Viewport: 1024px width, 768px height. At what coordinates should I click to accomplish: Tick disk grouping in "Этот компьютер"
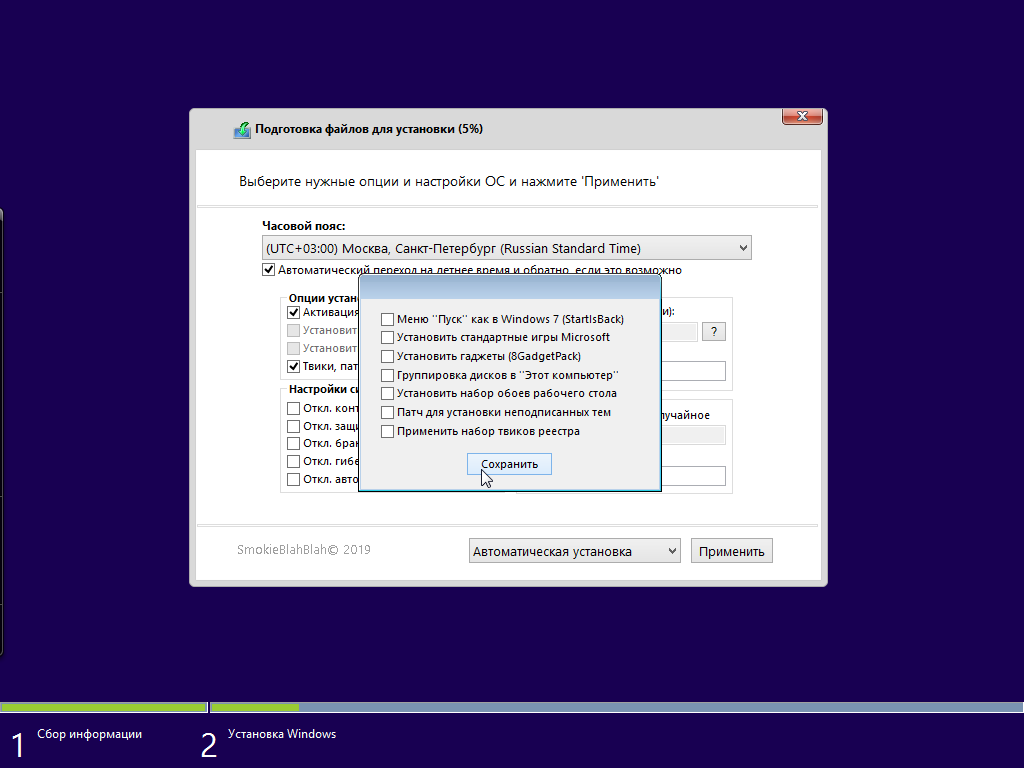point(388,375)
